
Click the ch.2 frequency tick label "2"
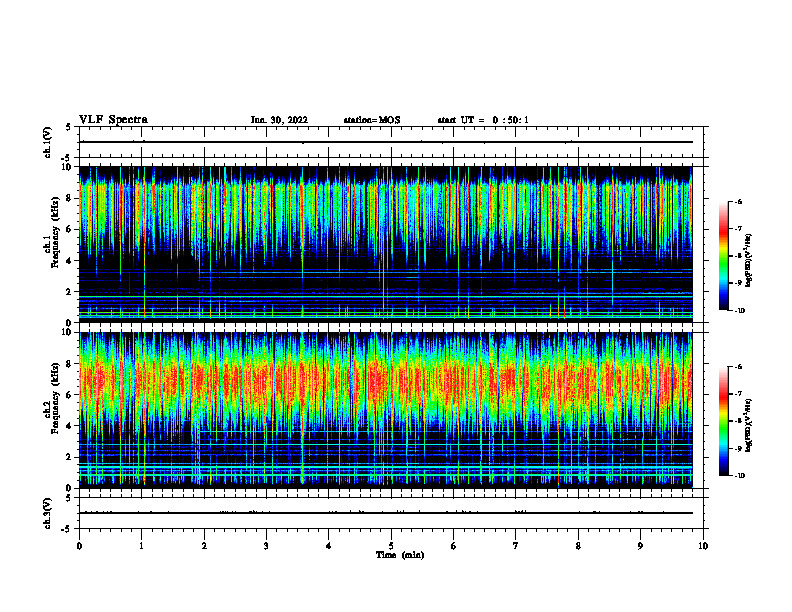pos(70,457)
